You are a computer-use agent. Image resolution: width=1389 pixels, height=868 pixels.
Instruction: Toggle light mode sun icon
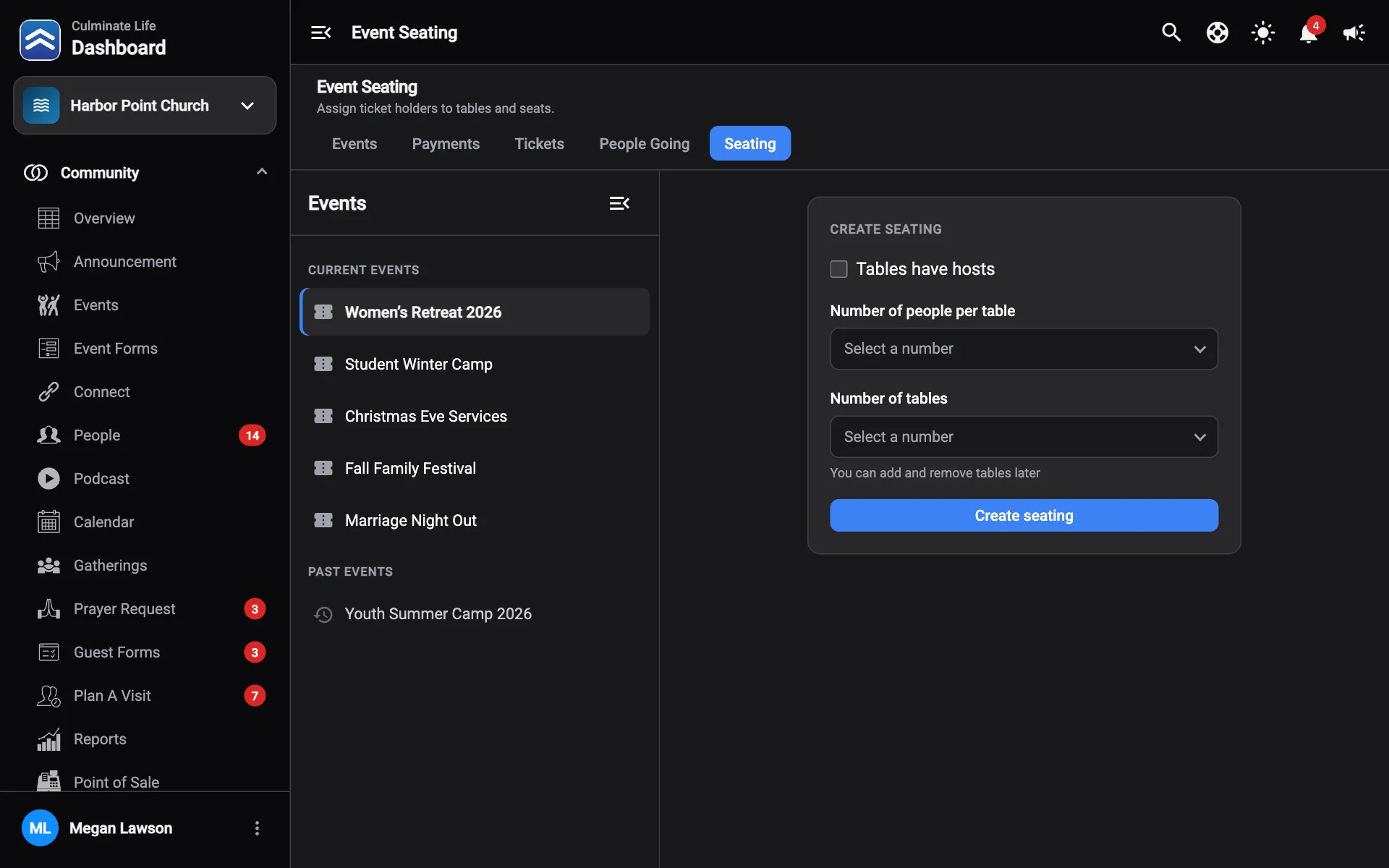[1262, 33]
